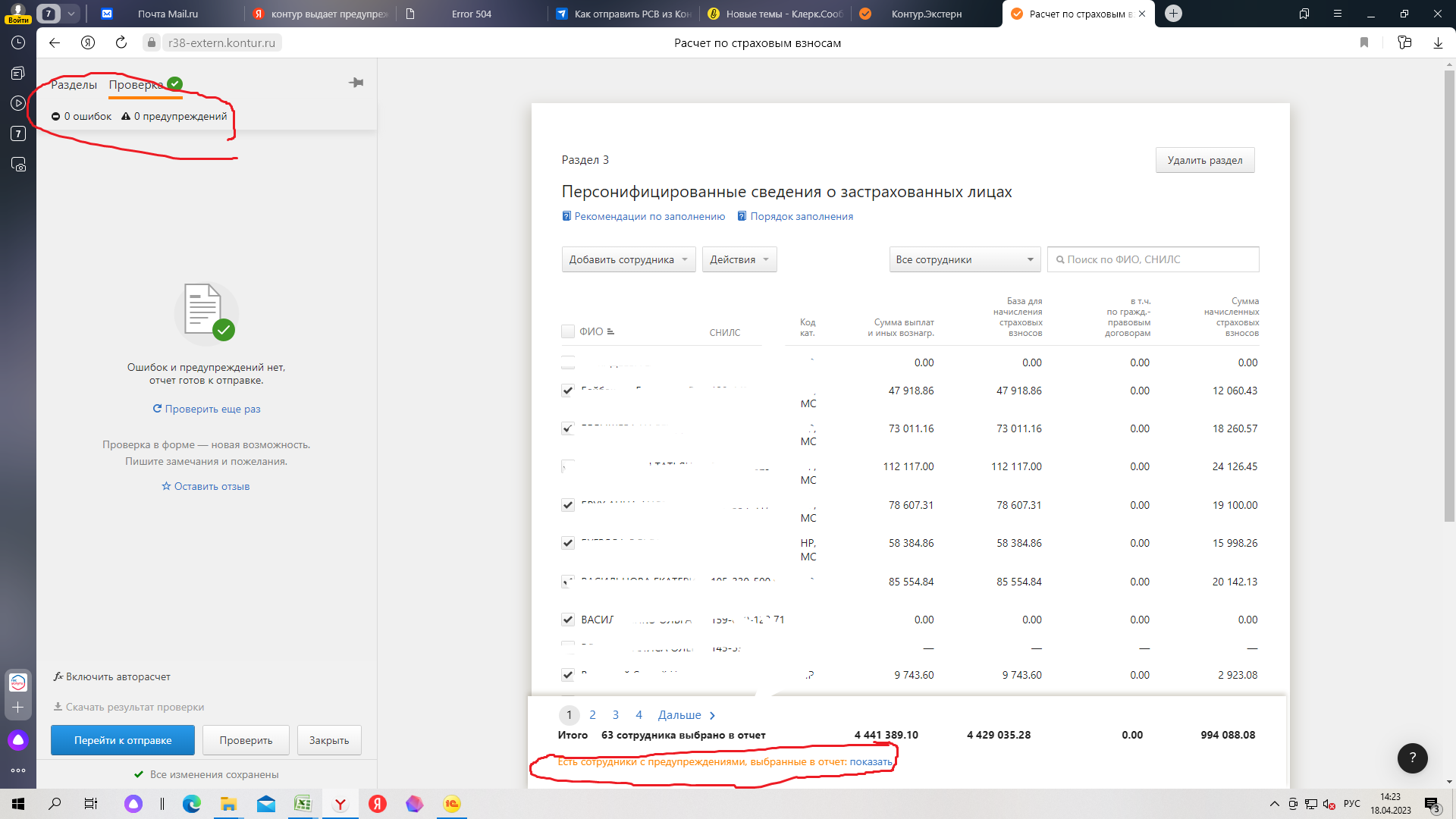Toggle the select-all ФИО header checkbox
The width and height of the screenshot is (1456, 819).
pos(568,331)
